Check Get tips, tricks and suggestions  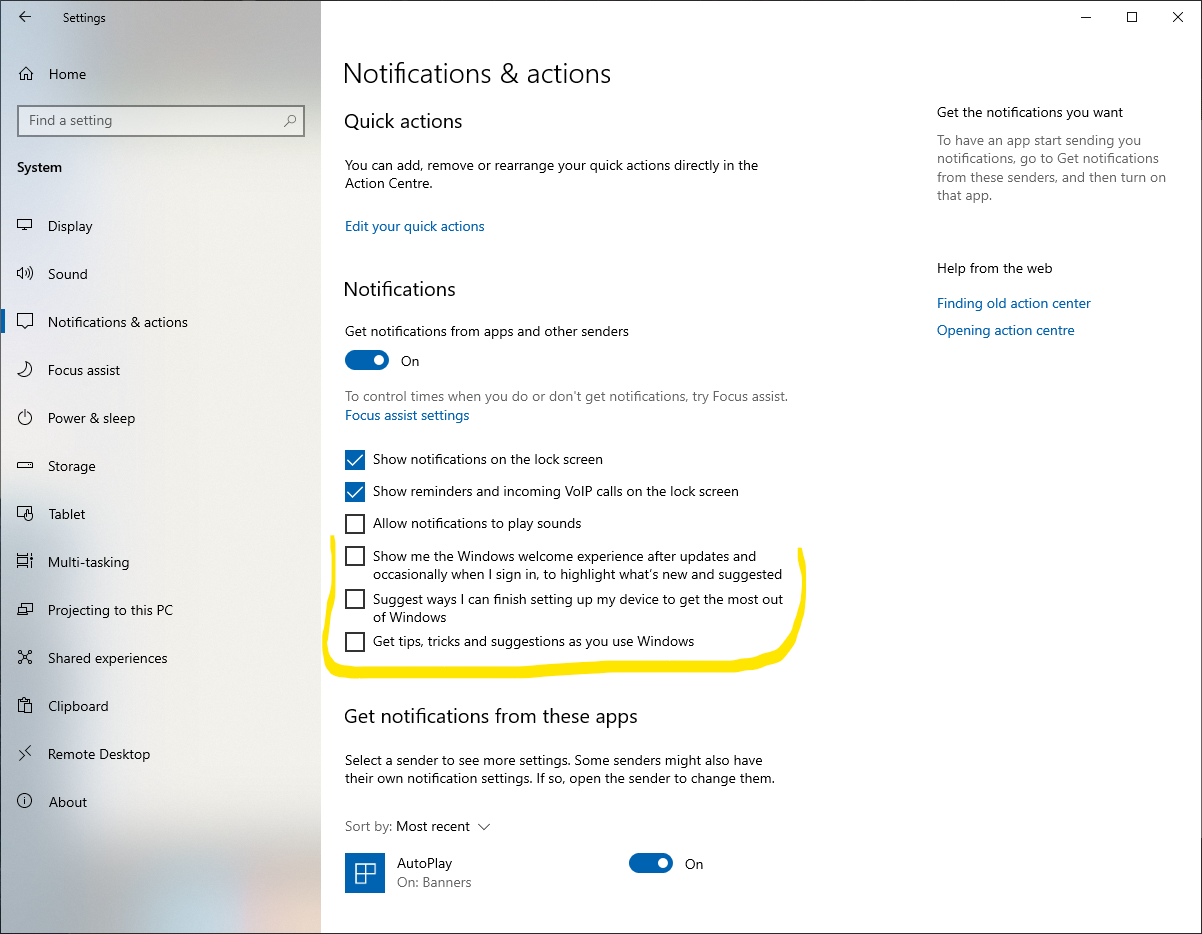(x=355, y=642)
